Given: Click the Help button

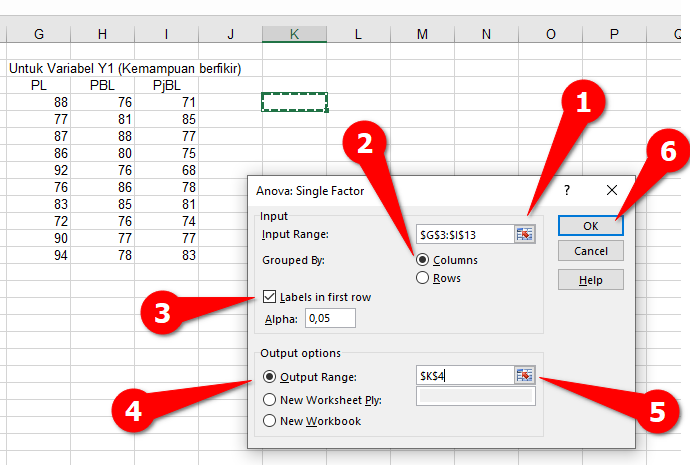Looking at the screenshot, I should (591, 279).
